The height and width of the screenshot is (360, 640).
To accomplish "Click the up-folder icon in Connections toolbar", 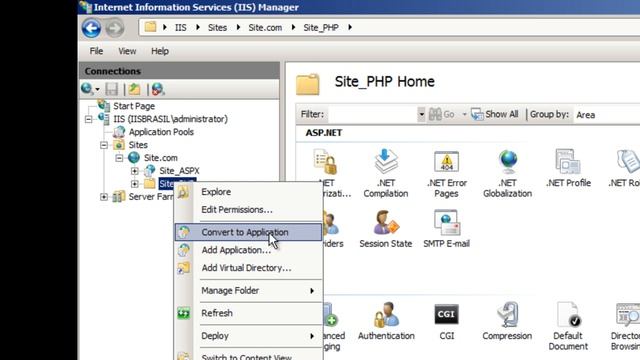I will [x=134, y=89].
